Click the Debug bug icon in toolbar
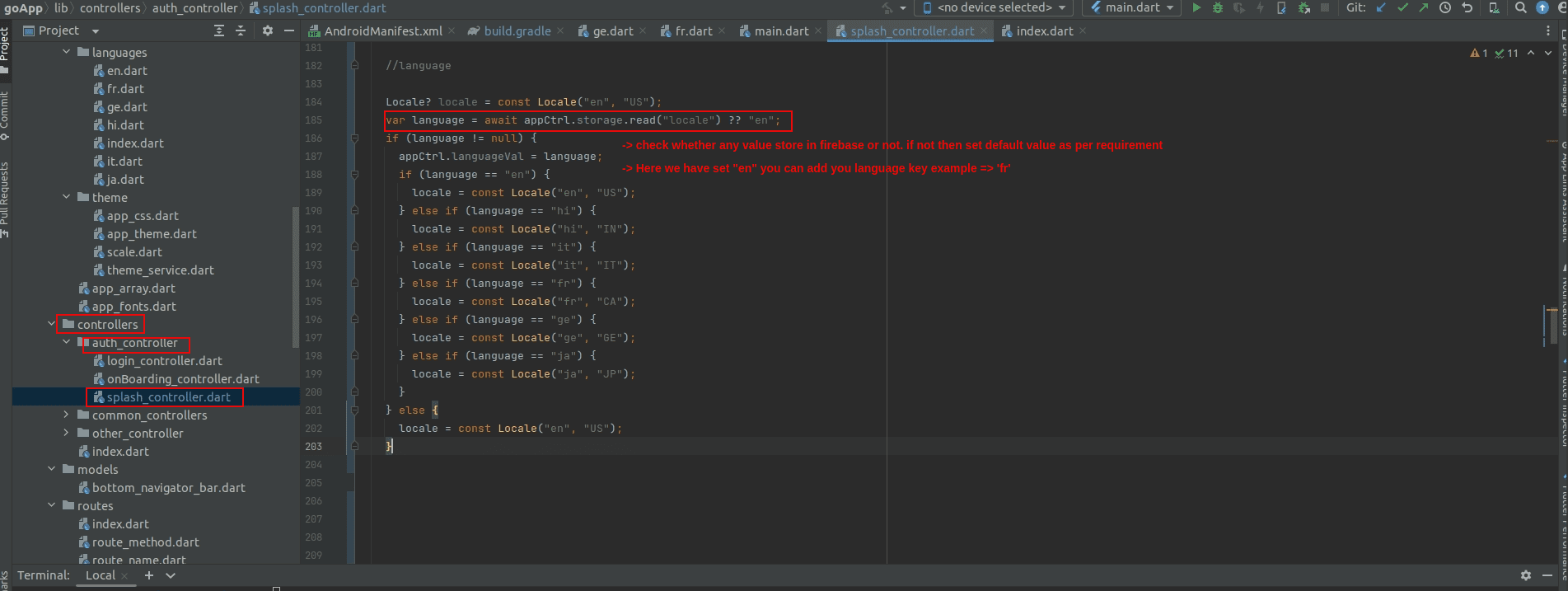This screenshot has width=1568, height=591. coord(1218,7)
